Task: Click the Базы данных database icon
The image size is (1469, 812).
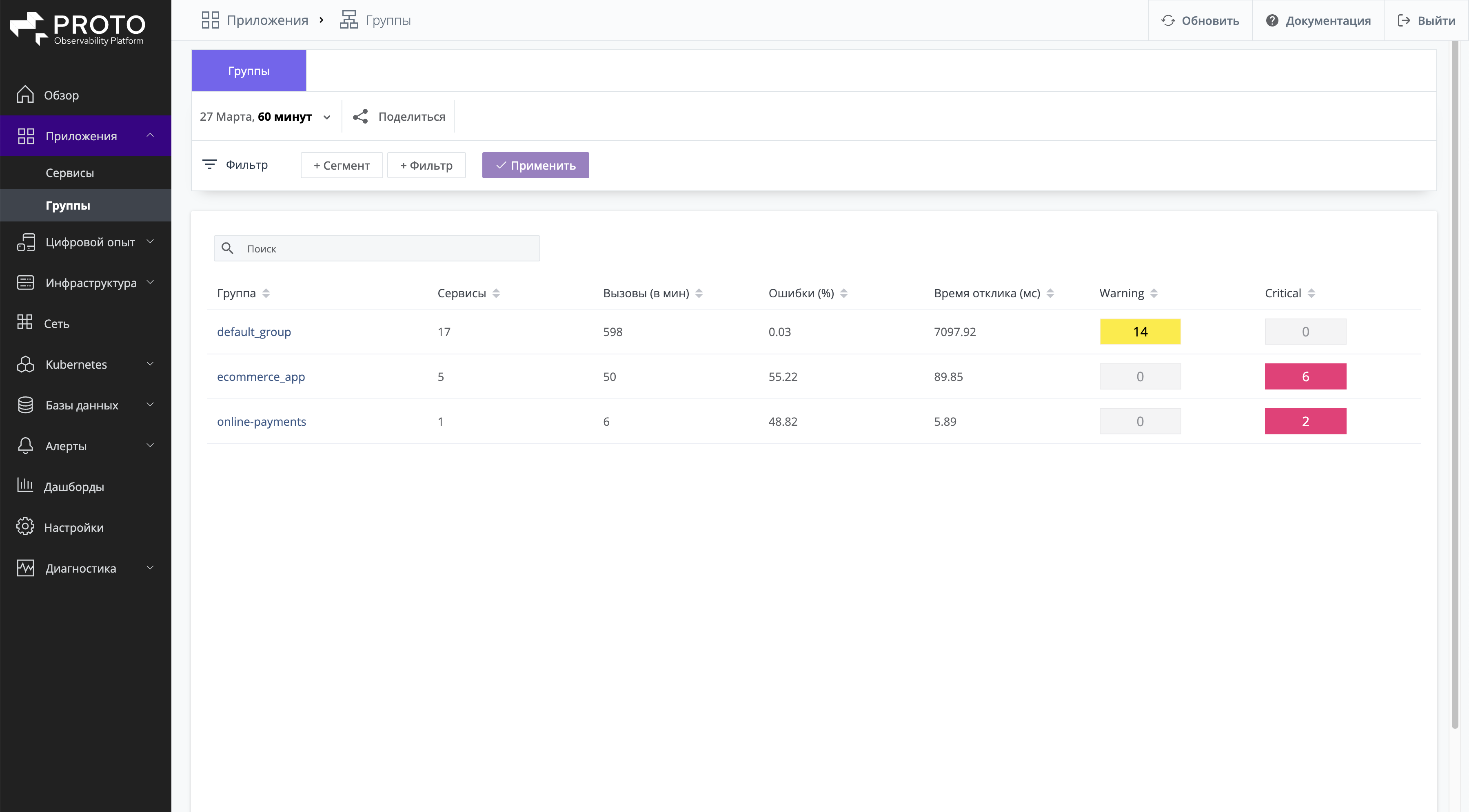Action: click(x=26, y=405)
